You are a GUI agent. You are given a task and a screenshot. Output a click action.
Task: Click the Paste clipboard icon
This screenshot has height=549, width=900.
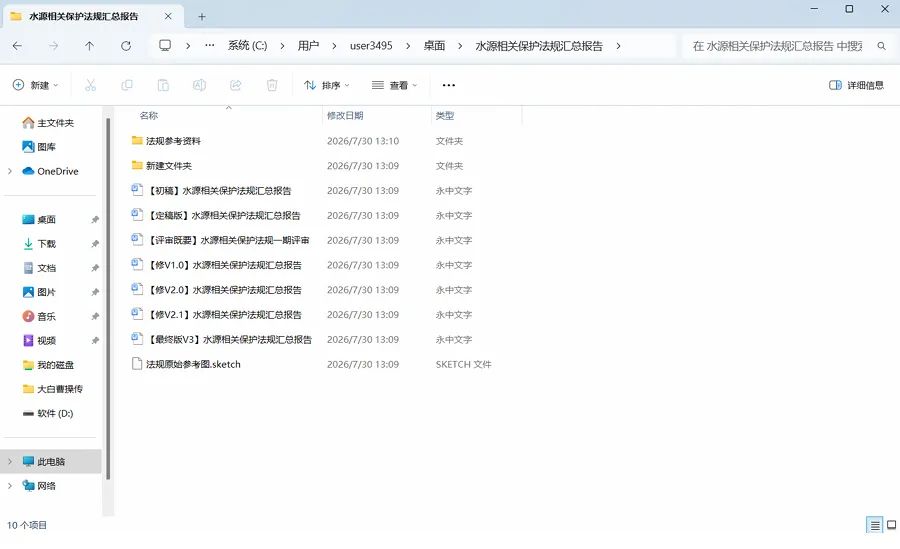point(163,85)
